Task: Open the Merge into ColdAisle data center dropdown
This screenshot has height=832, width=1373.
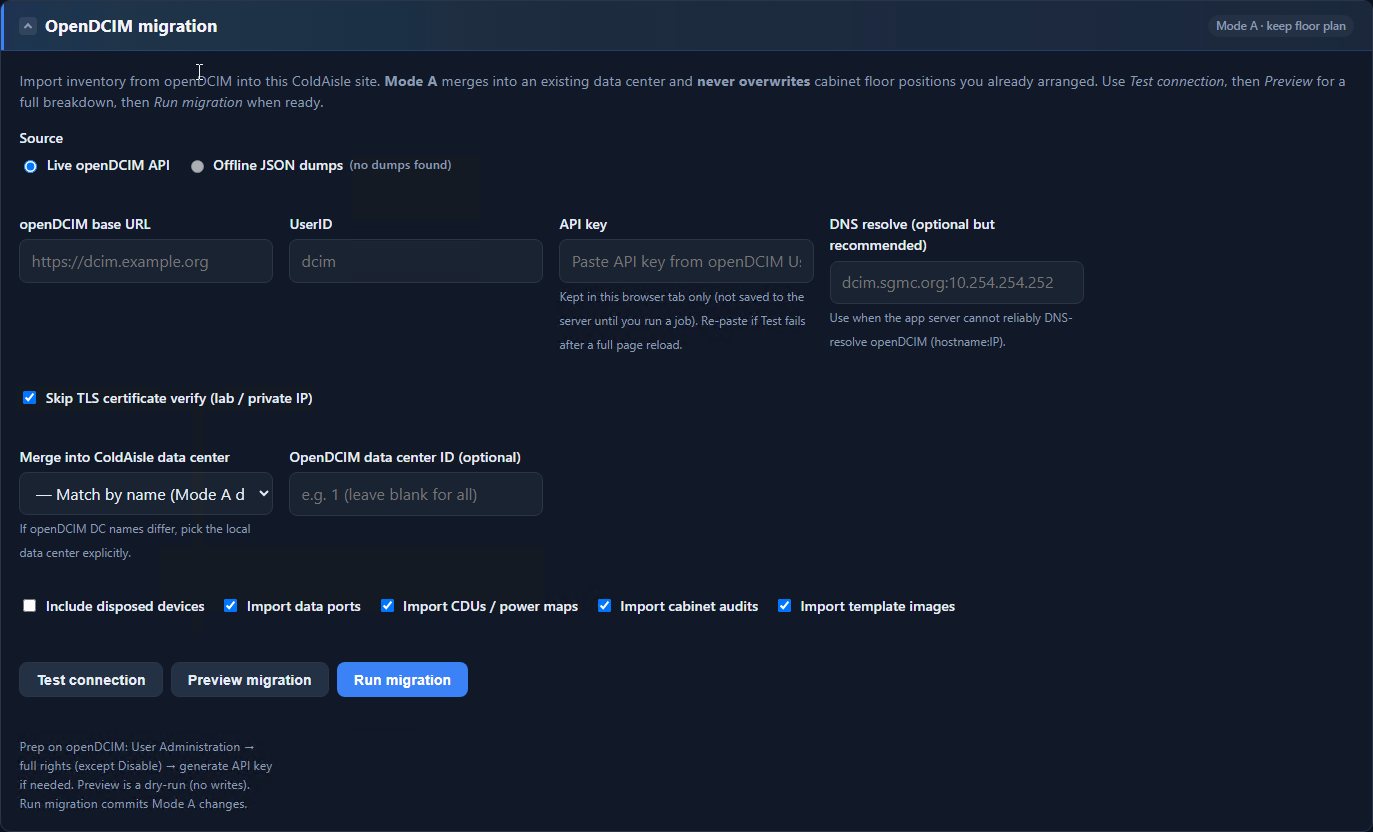Action: (146, 494)
